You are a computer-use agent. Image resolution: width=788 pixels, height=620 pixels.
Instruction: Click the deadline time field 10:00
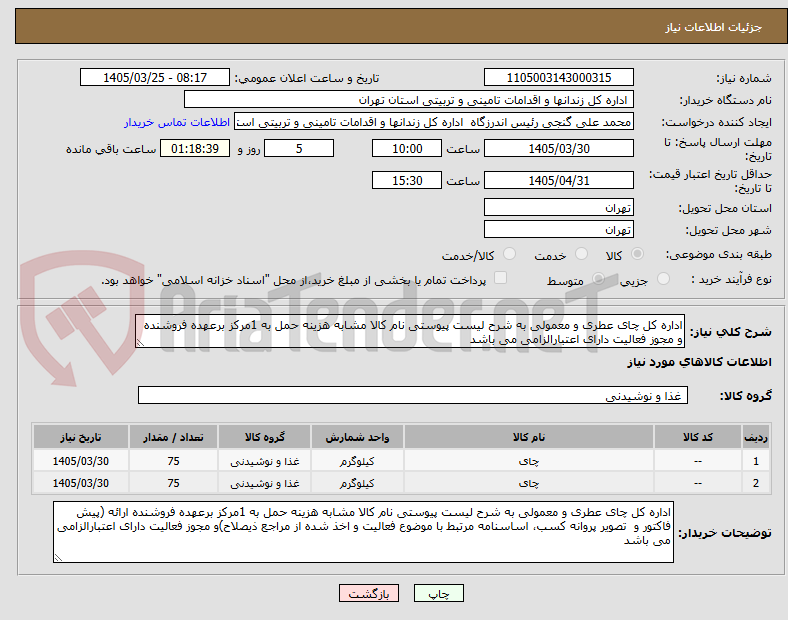tap(407, 148)
